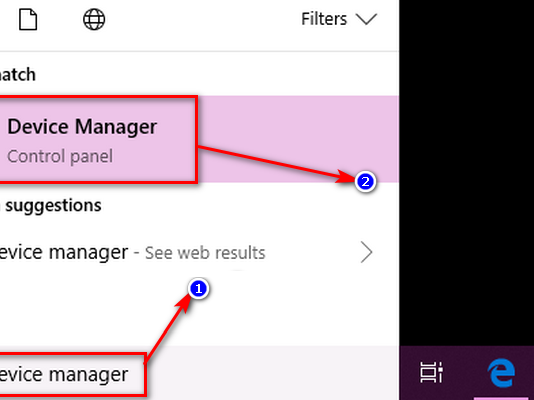Follow the See web results text
The width and height of the screenshot is (534, 400).
pos(205,253)
